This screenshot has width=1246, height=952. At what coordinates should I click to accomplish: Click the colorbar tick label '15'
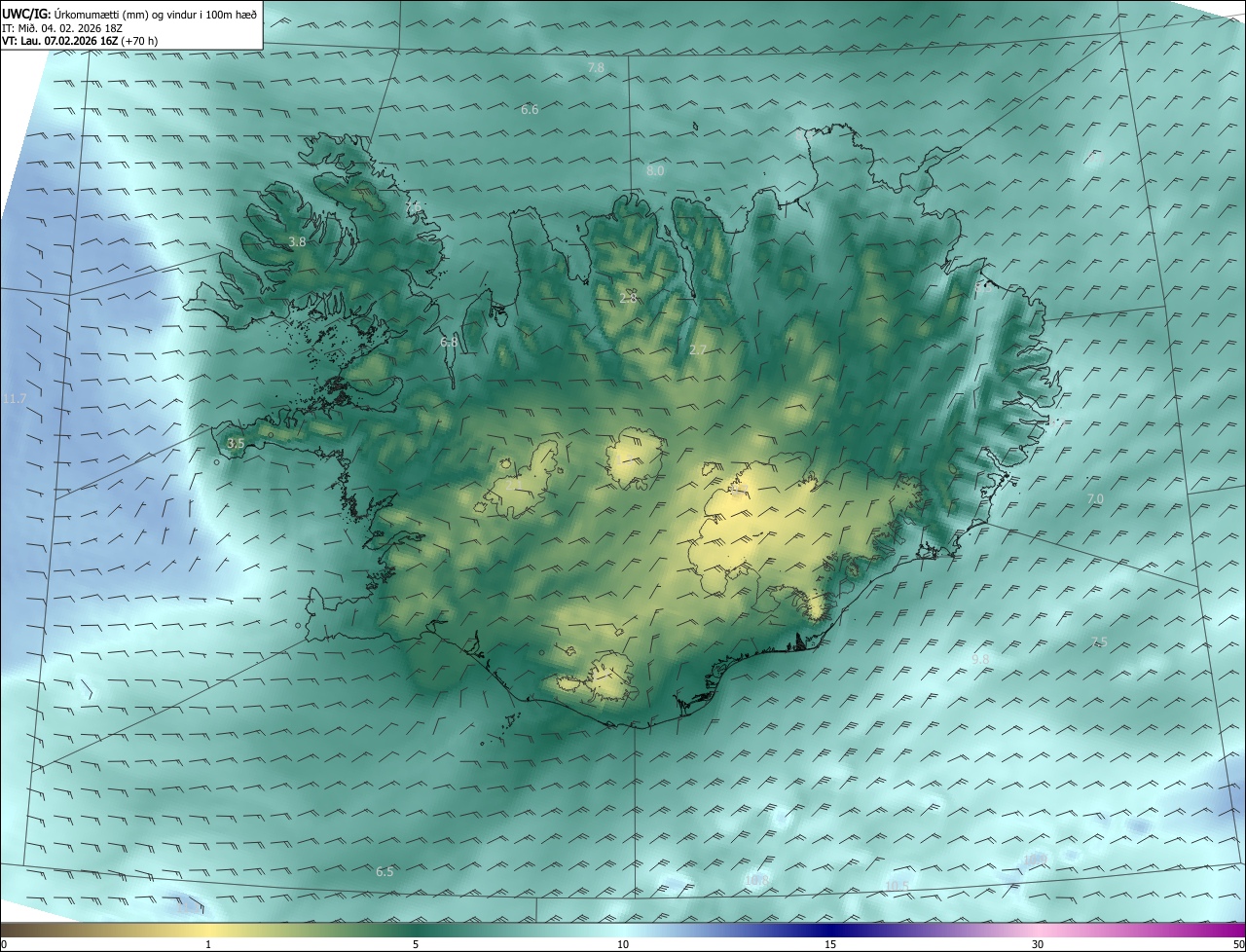point(830,945)
